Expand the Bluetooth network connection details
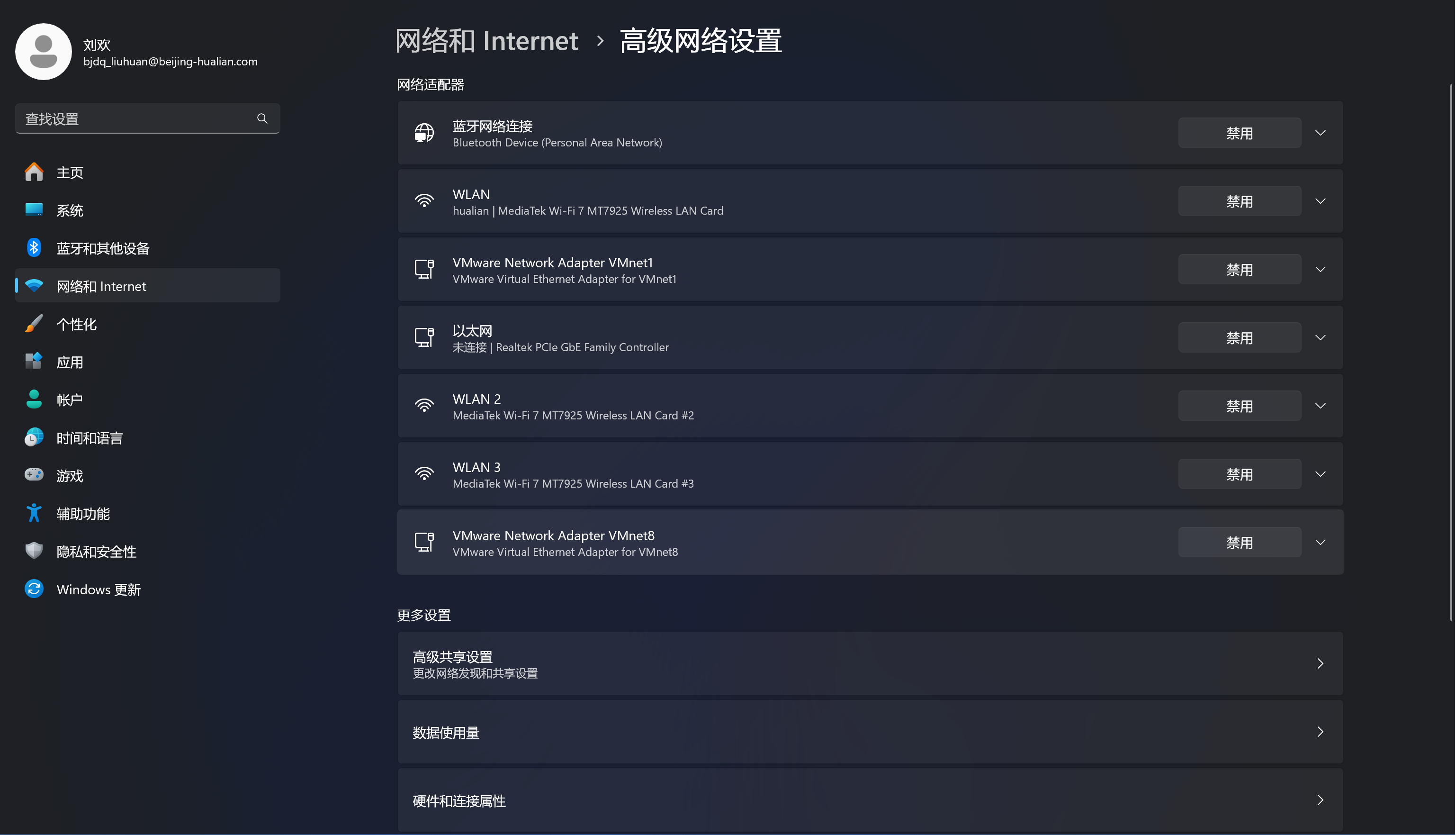 (1320, 133)
